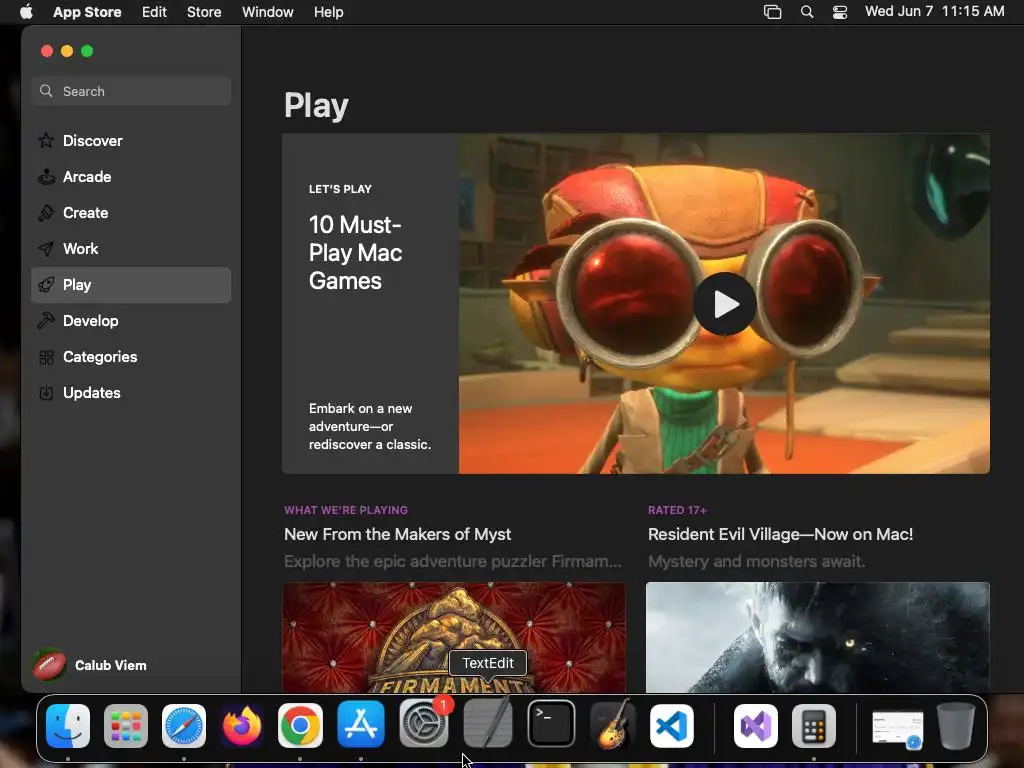
Task: Click "Mystery and monsters await." subtitle
Action: [x=756, y=561]
